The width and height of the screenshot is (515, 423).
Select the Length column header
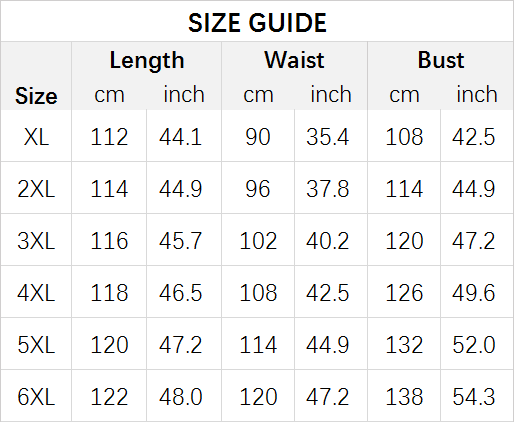tap(147, 60)
